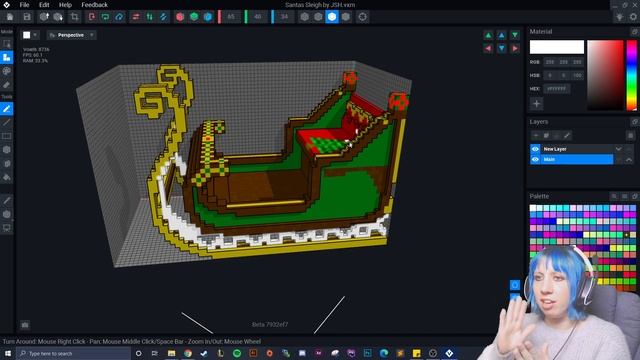The image size is (640, 360).
Task: Click the blue up arrow view button
Action: (502, 35)
